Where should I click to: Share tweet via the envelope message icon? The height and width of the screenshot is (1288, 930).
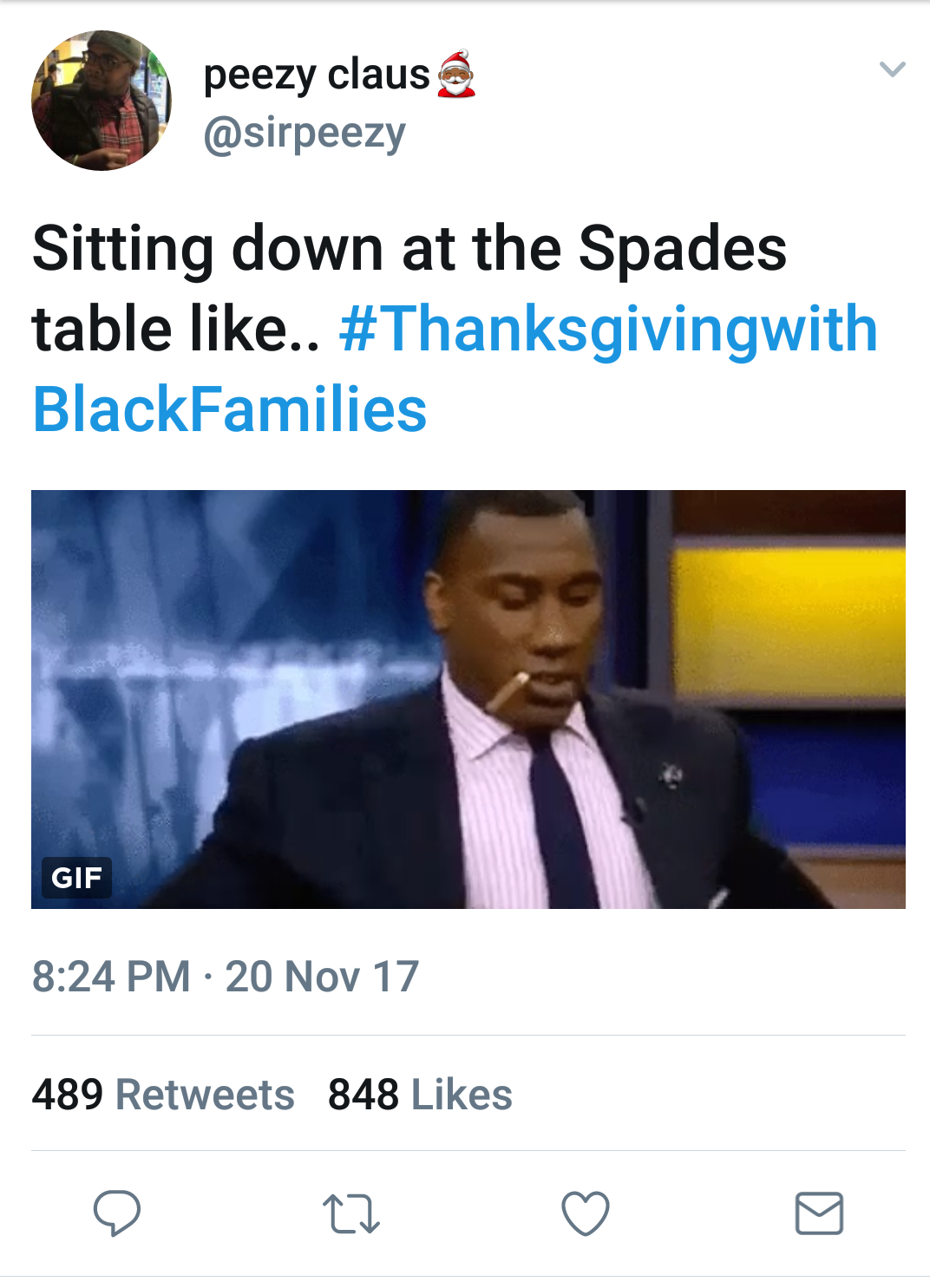coord(819,1213)
